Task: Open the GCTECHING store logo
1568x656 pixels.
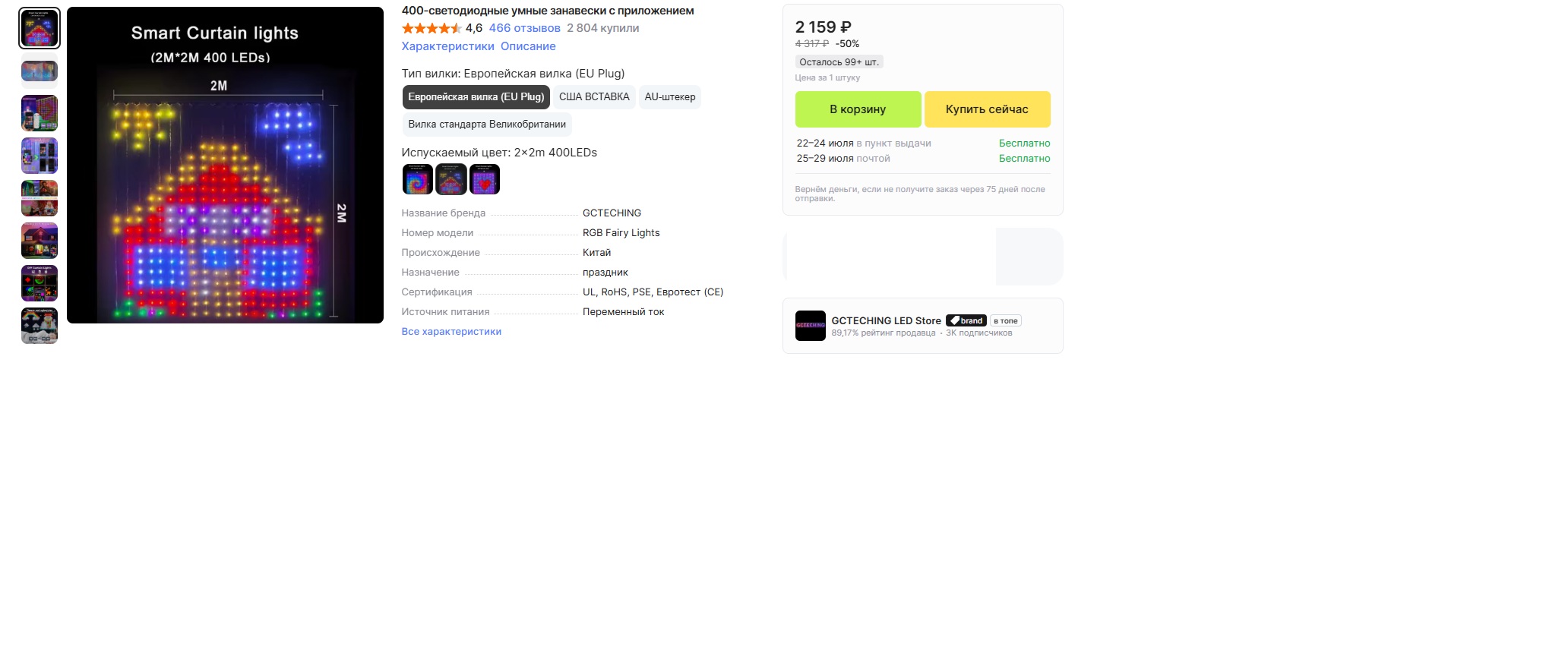Action: click(811, 326)
